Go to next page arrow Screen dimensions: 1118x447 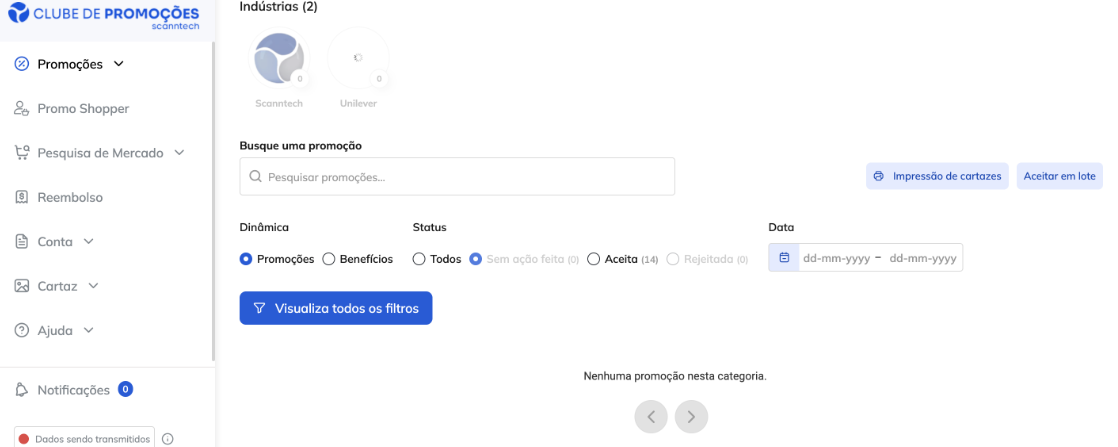pyautogui.click(x=691, y=416)
